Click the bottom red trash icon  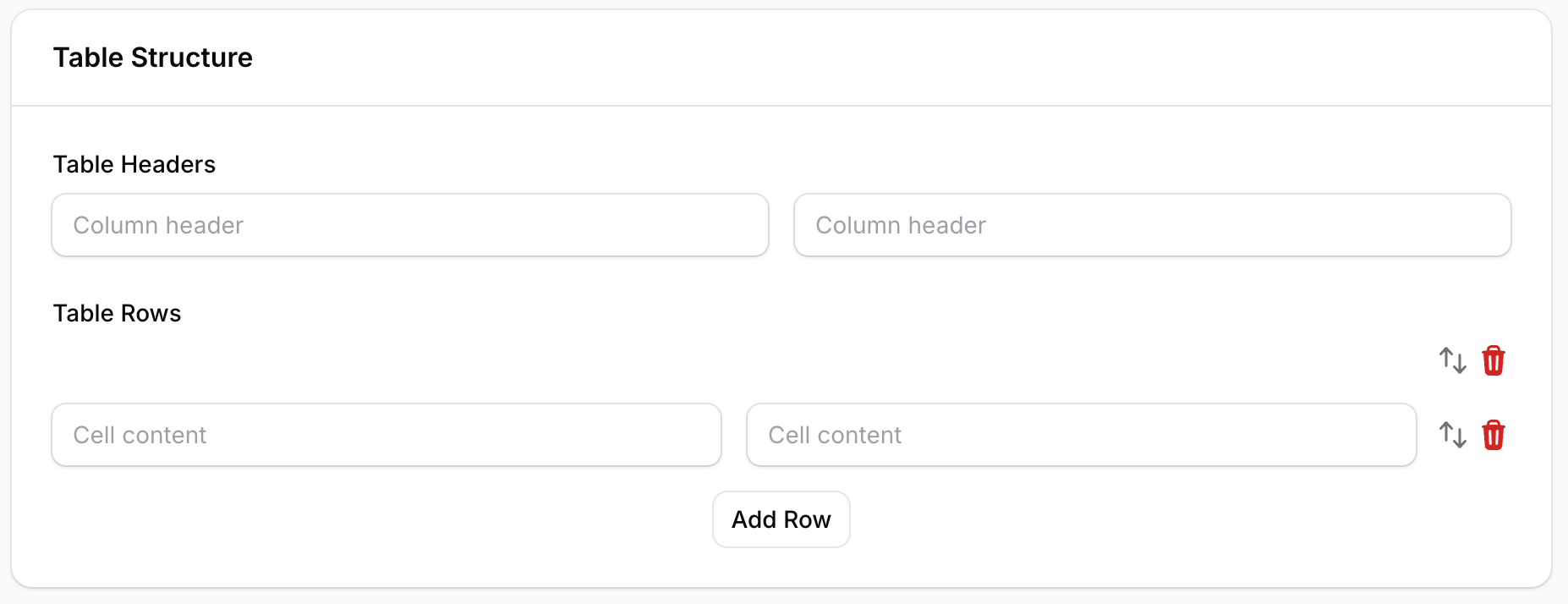point(1493,435)
